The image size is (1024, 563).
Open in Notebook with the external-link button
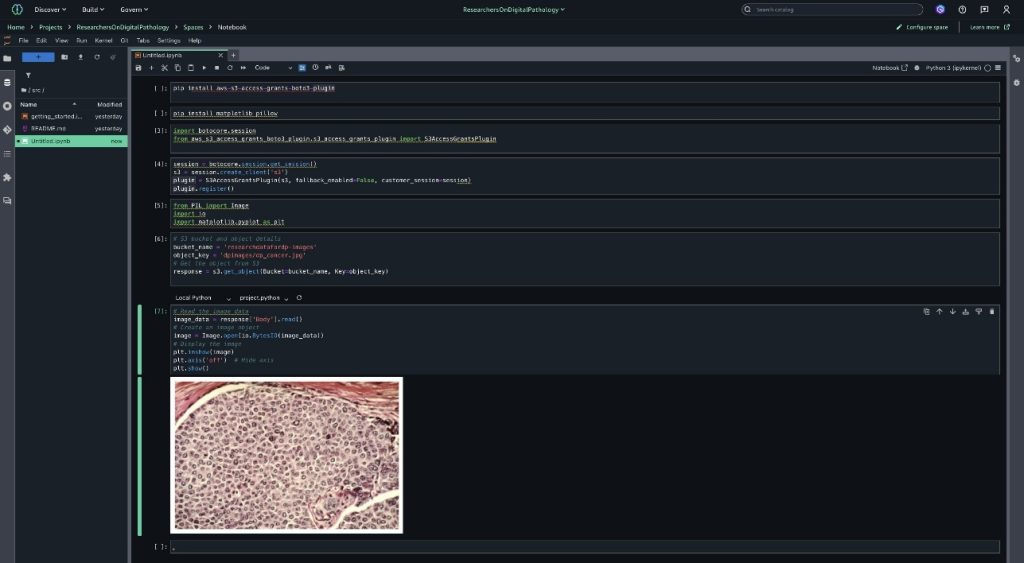point(889,68)
